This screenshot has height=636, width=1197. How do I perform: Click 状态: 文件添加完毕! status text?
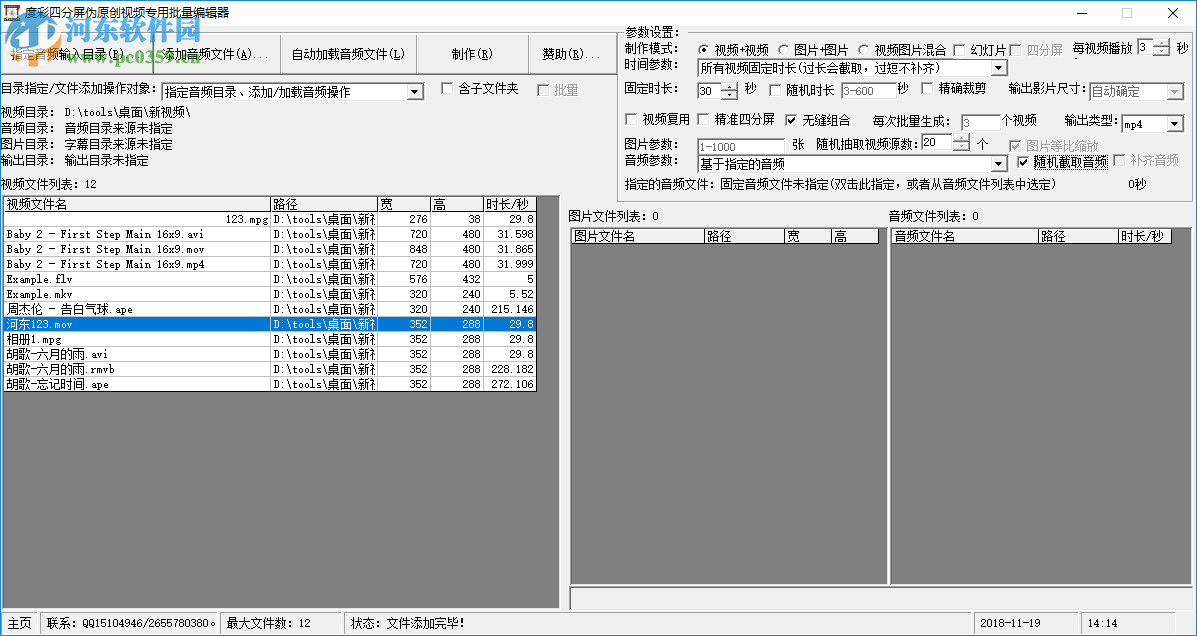pyautogui.click(x=408, y=623)
